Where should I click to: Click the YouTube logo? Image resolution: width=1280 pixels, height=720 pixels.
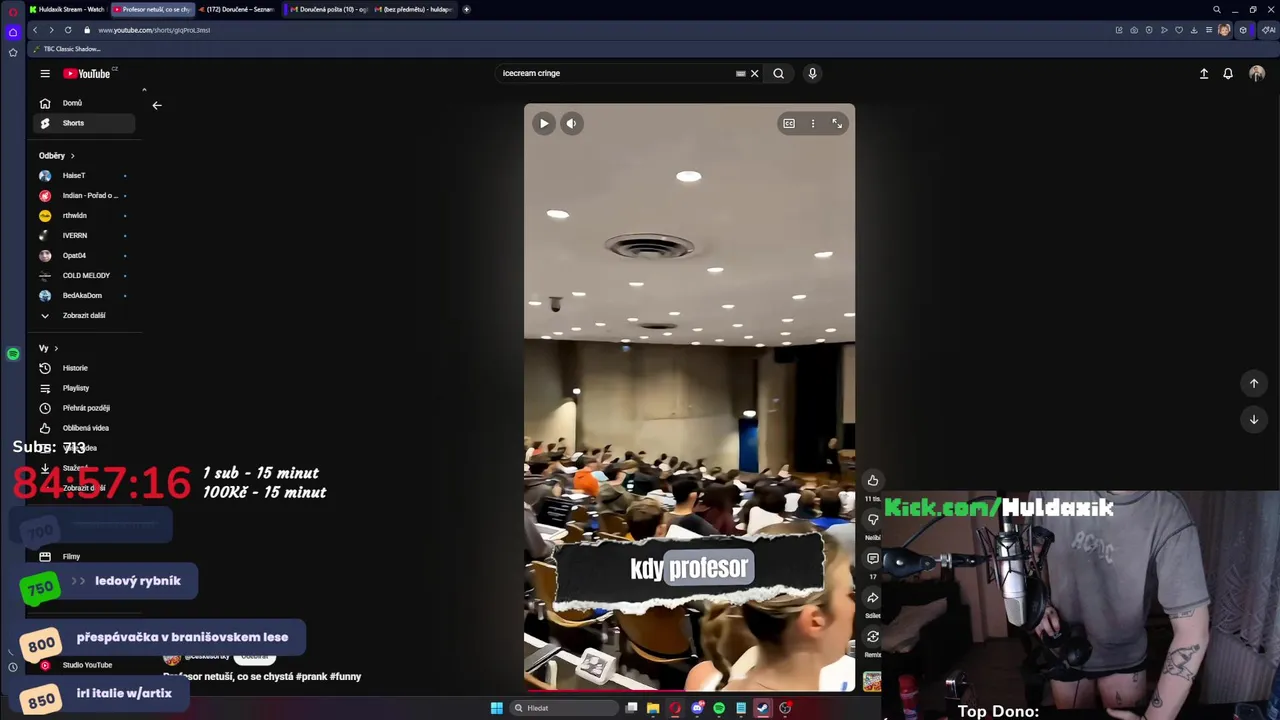click(89, 73)
